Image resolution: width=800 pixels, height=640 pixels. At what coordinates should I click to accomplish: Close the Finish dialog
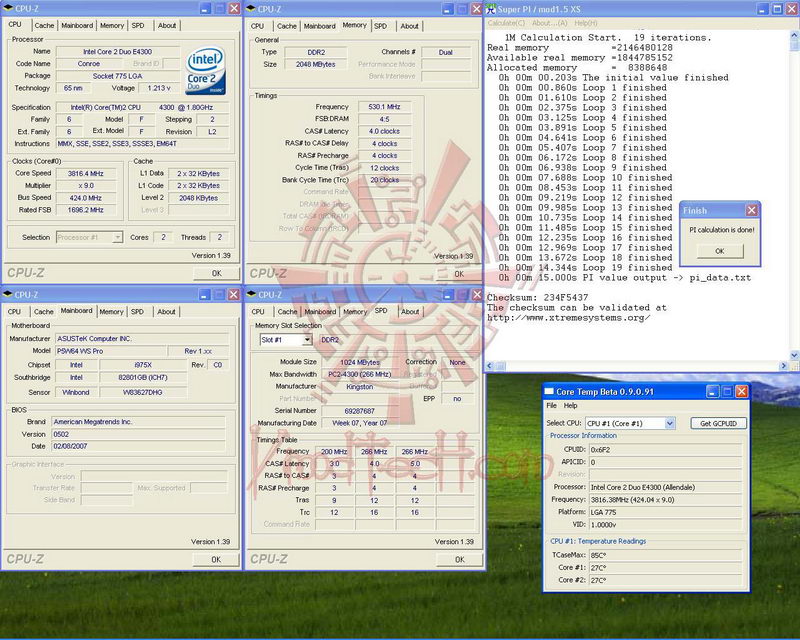tap(752, 210)
